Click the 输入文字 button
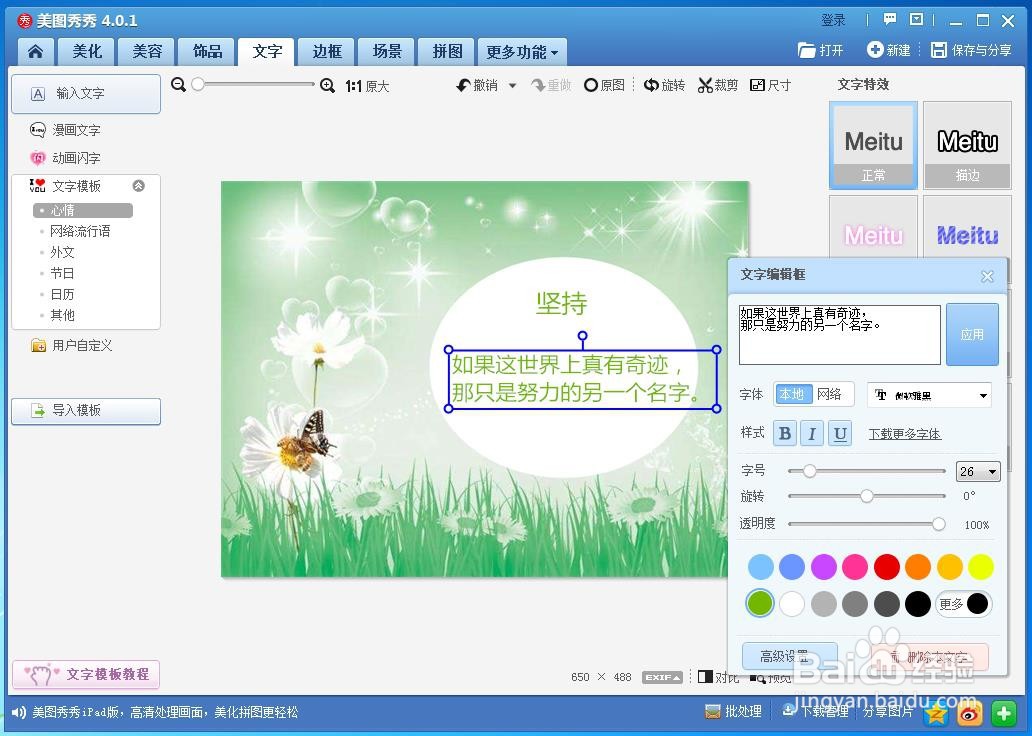The height and width of the screenshot is (736, 1032). pyautogui.click(x=86, y=93)
